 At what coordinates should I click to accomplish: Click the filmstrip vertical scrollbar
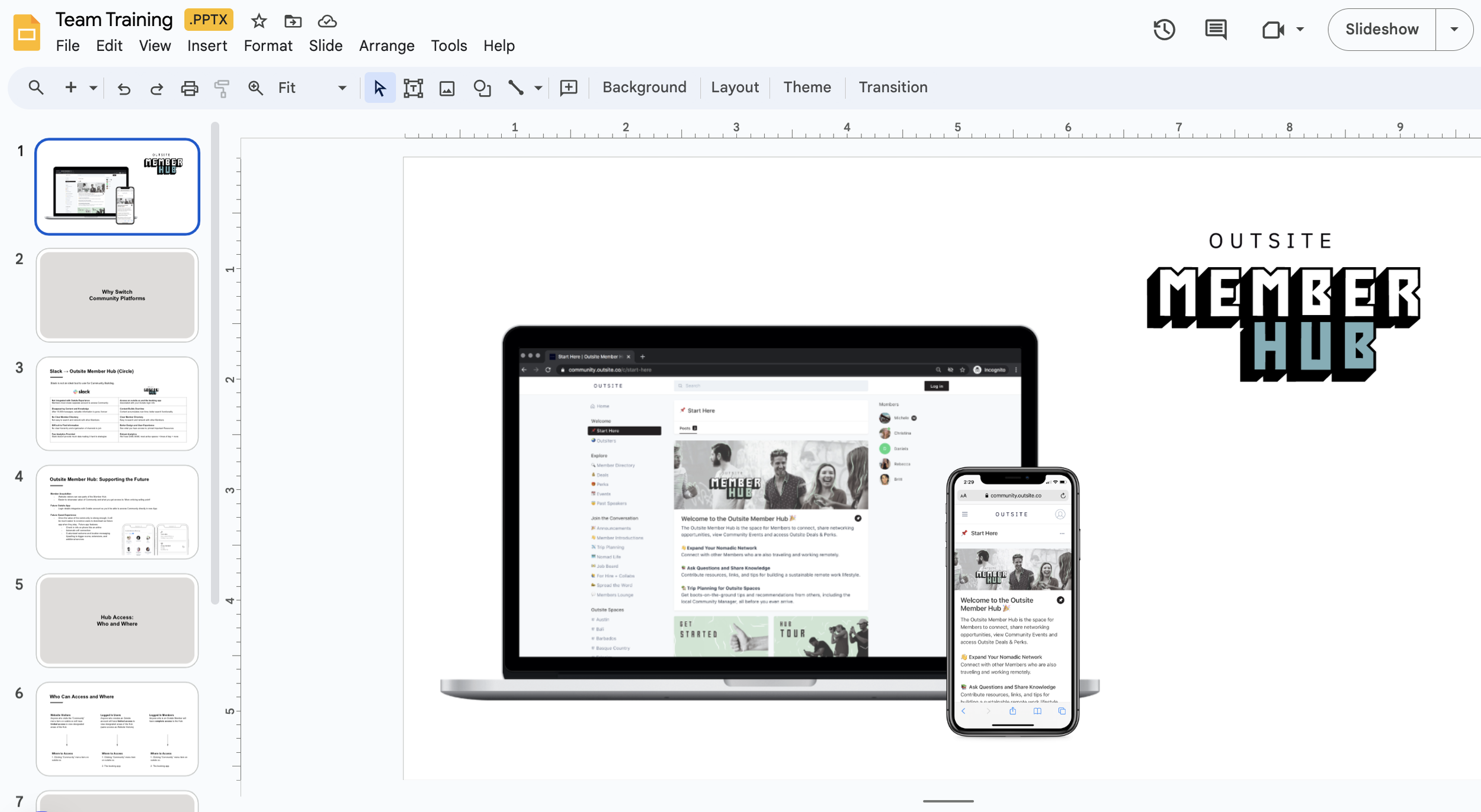click(215, 363)
